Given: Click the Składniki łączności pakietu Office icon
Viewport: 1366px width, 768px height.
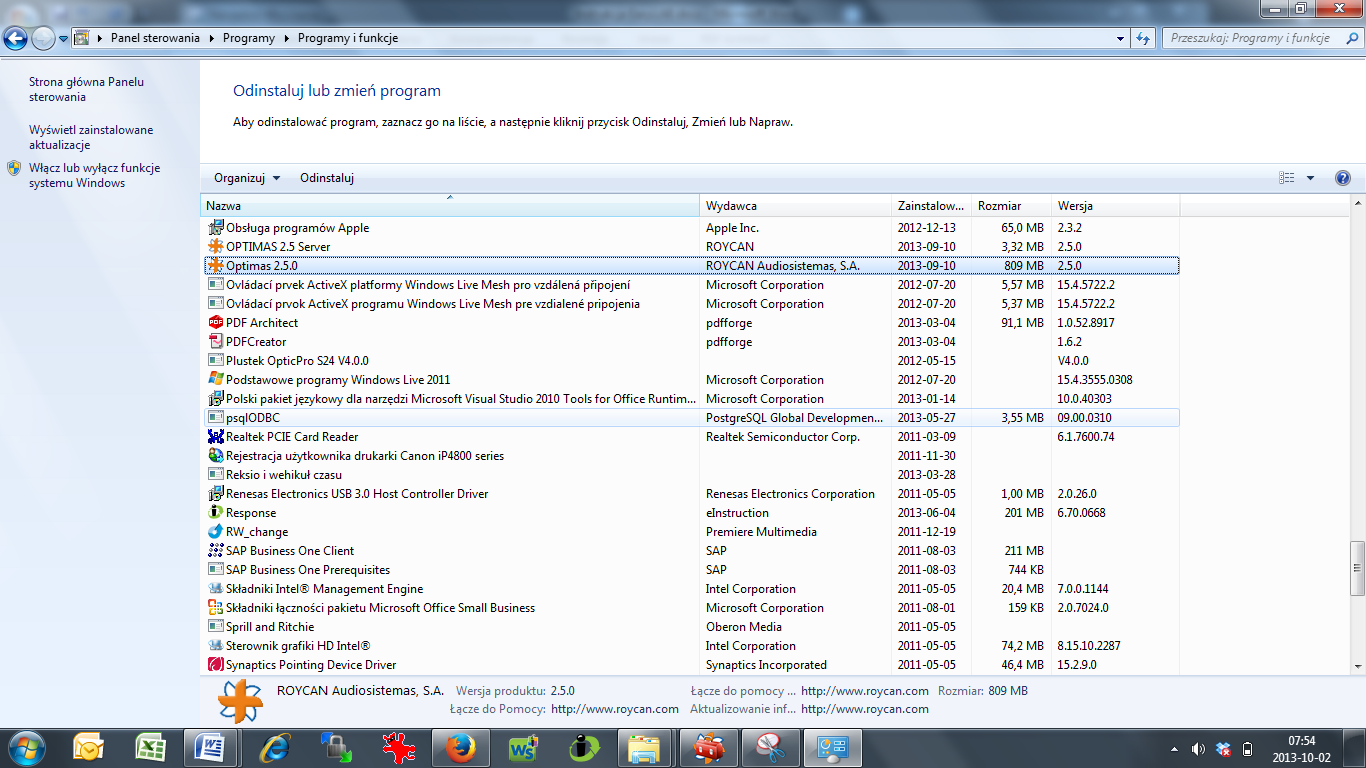Looking at the screenshot, I should click(x=215, y=608).
